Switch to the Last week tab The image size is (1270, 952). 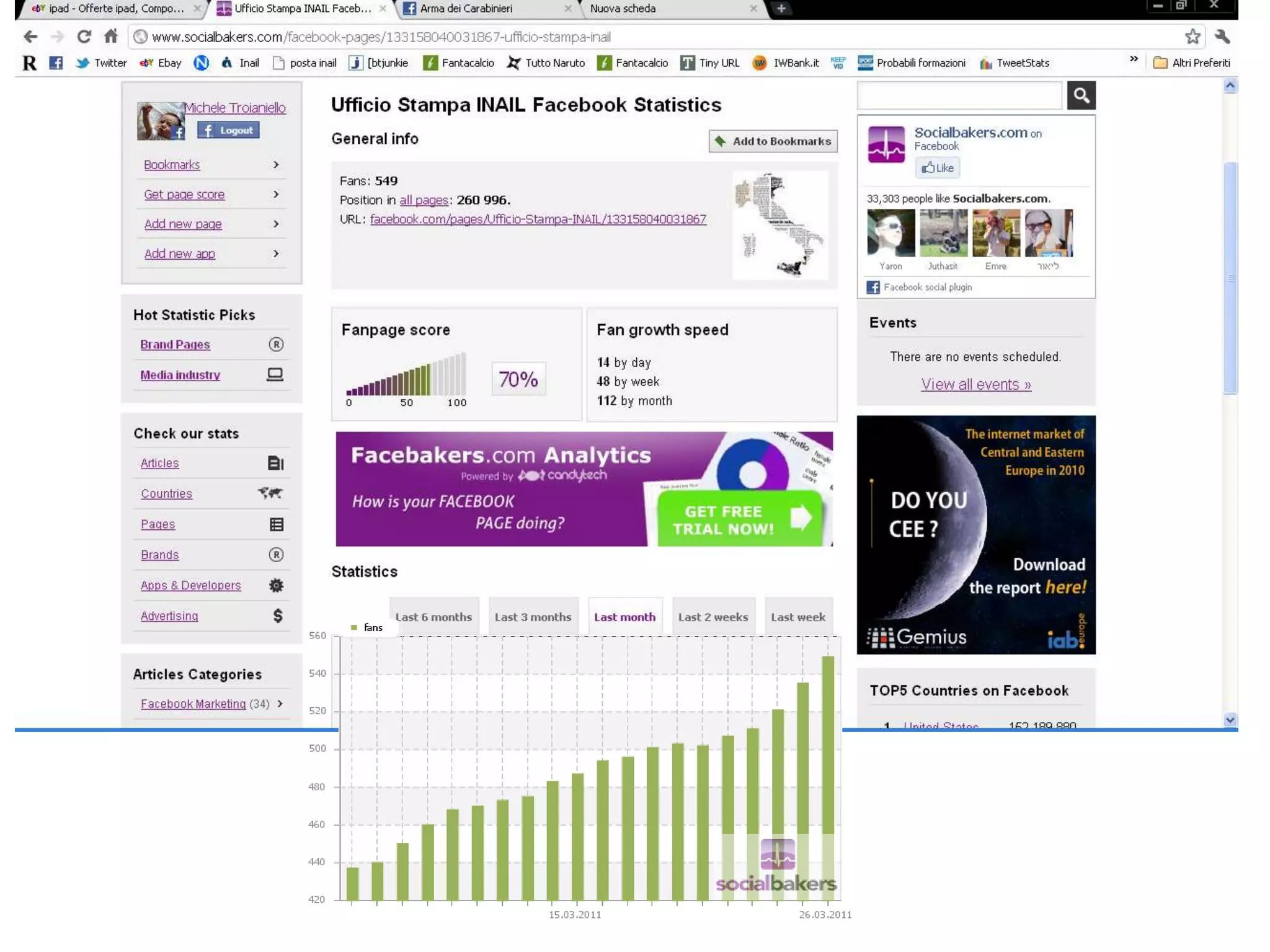797,617
